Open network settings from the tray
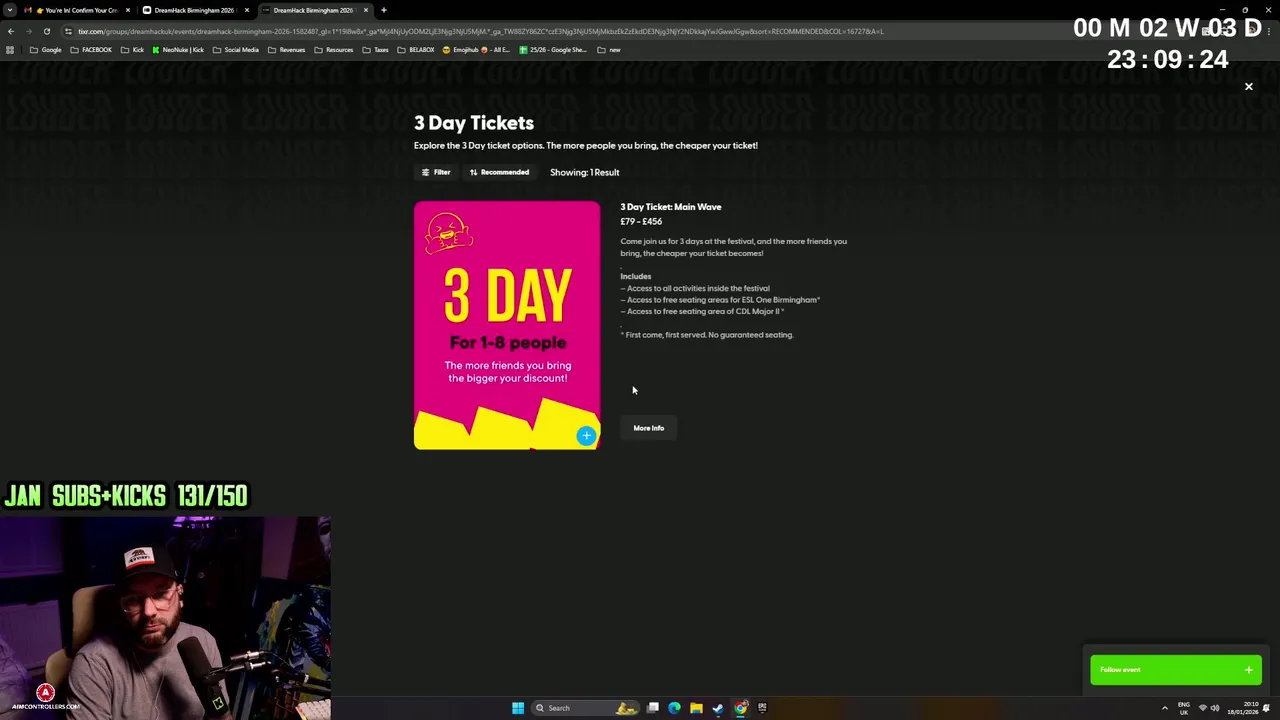Viewport: 1280px width, 720px height. (1203, 708)
